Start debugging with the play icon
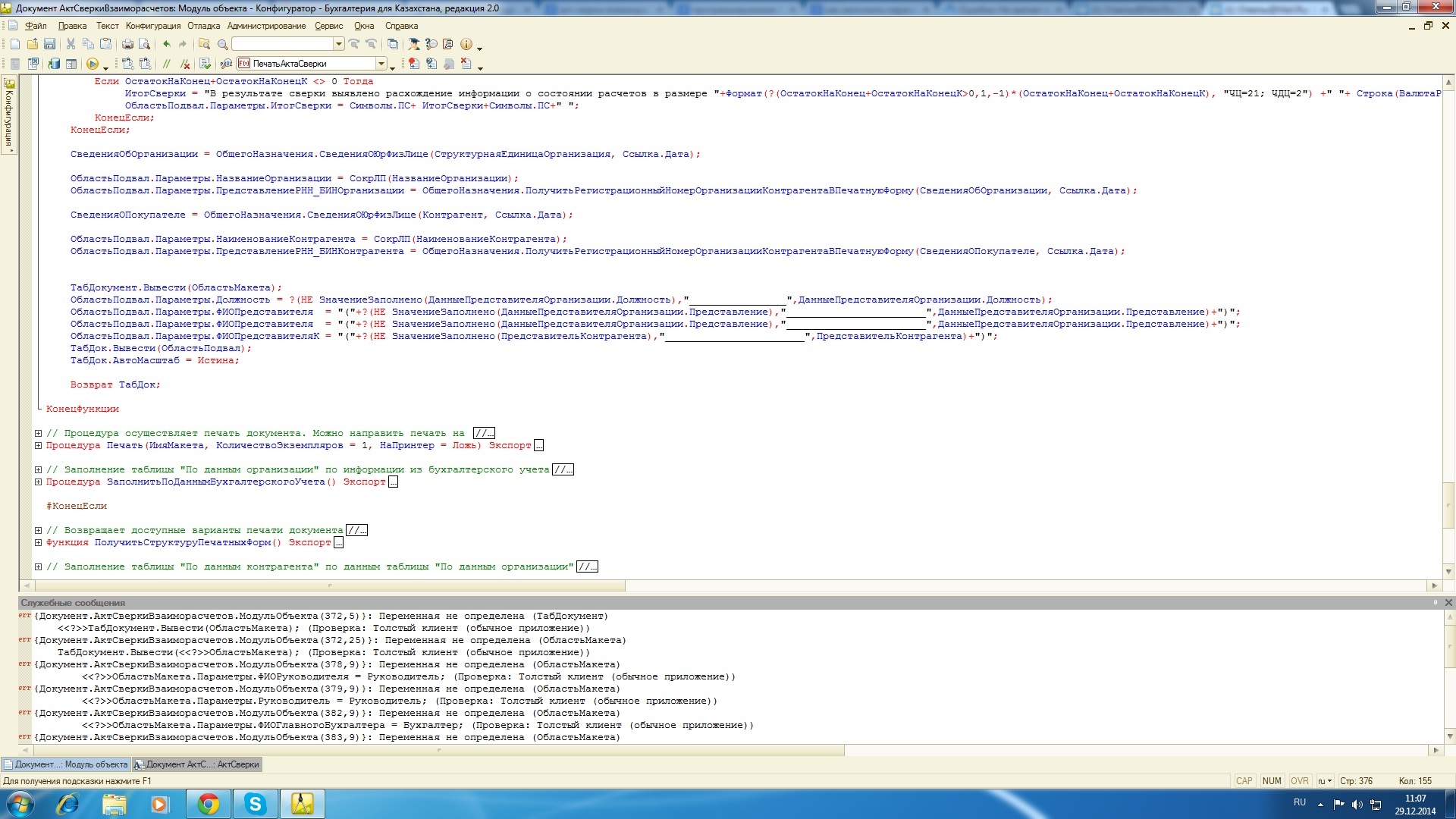 93,64
